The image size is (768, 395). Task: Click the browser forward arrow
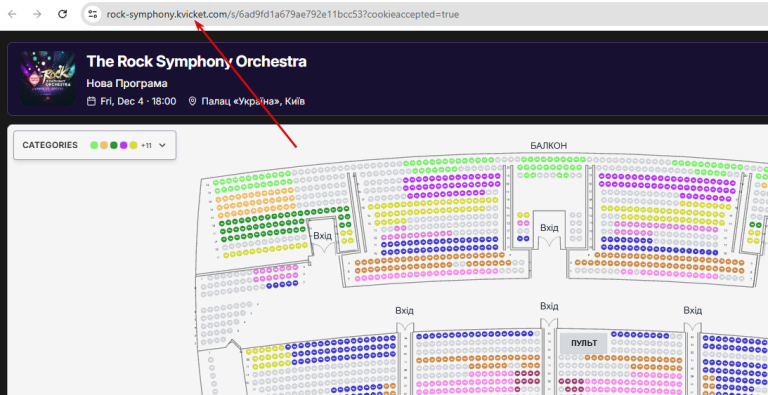click(37, 14)
